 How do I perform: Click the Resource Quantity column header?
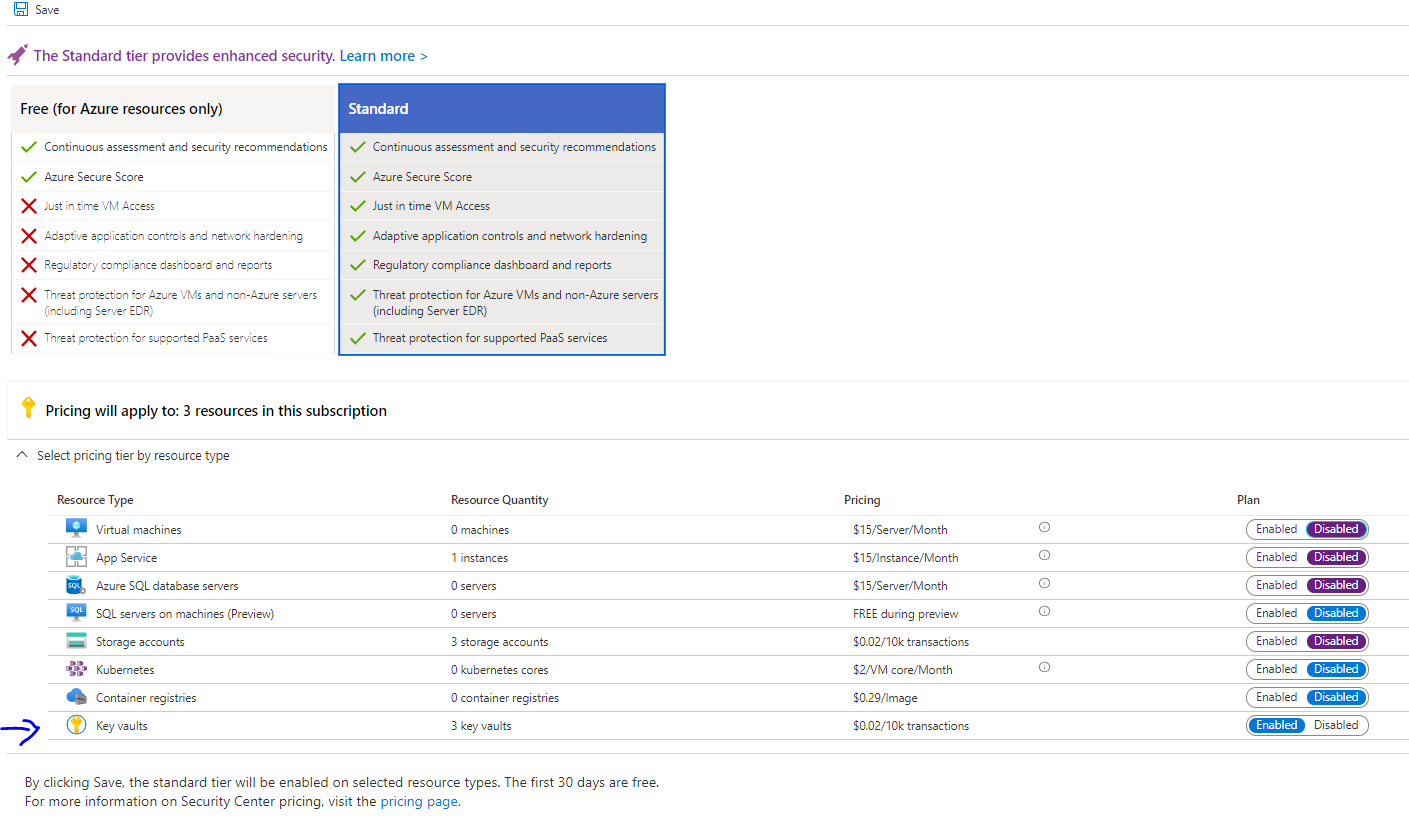(500, 500)
